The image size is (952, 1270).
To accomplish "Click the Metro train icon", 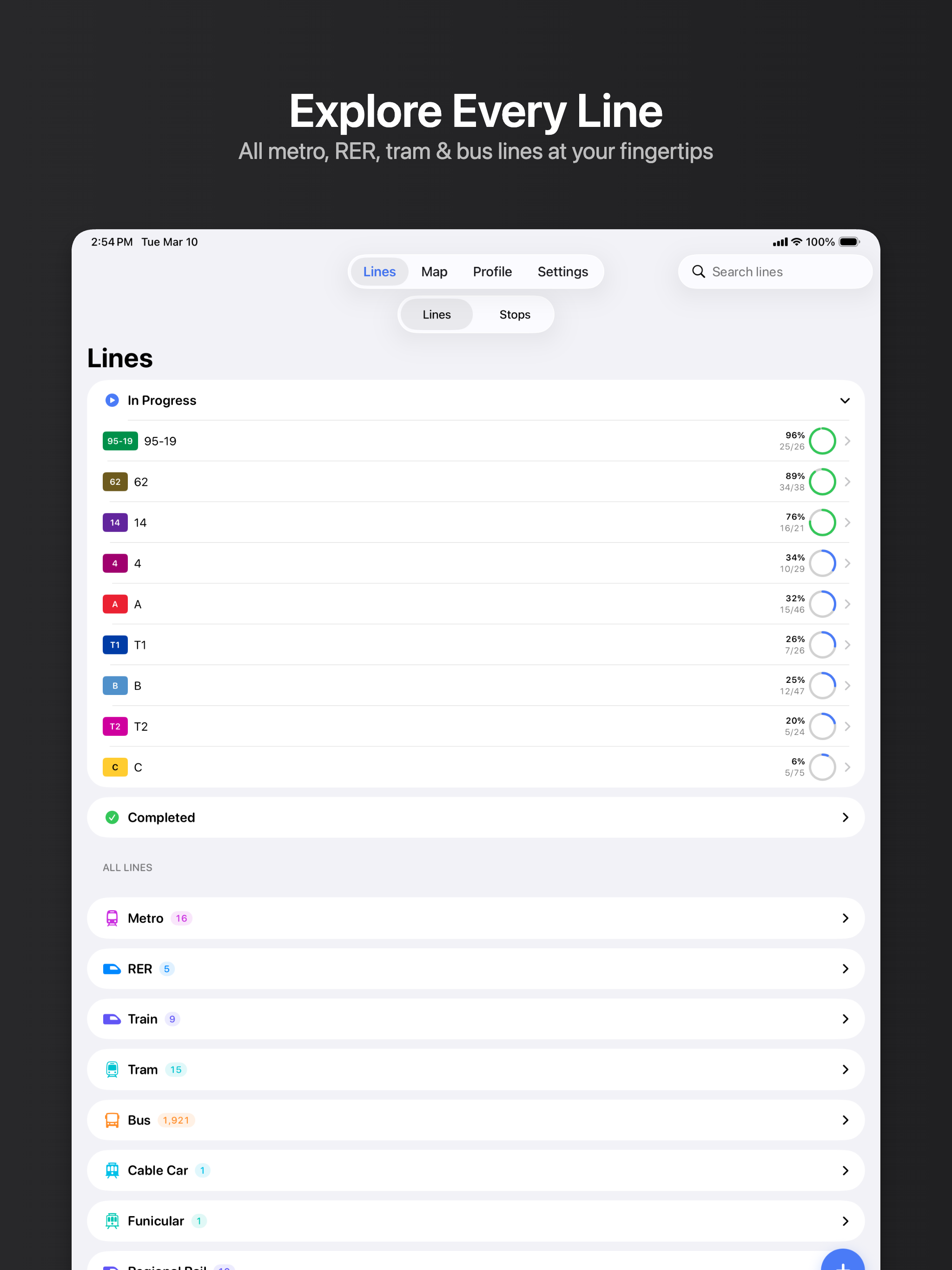I will coord(112,918).
